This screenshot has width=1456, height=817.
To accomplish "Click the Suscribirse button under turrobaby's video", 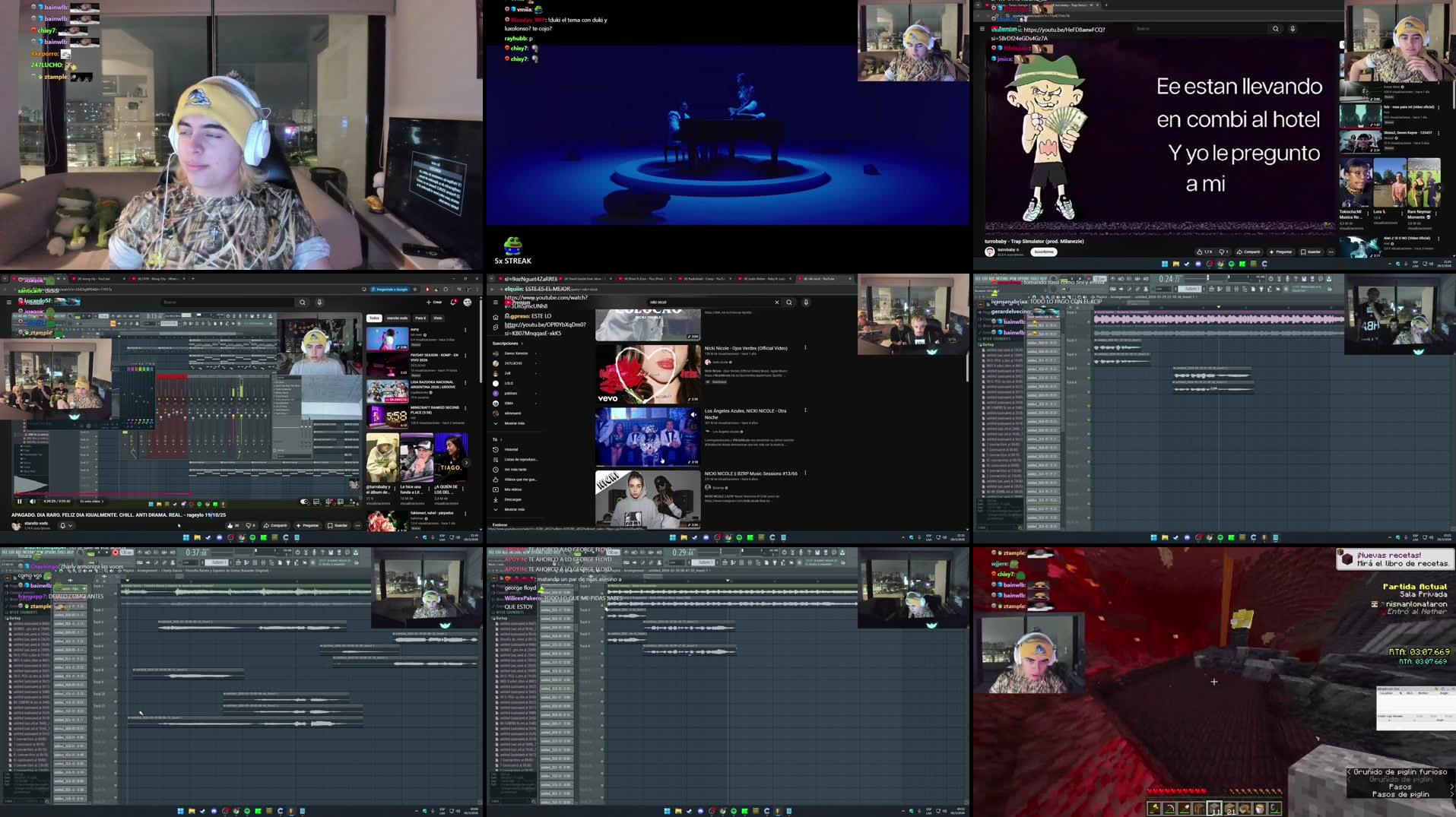I will (x=1044, y=252).
